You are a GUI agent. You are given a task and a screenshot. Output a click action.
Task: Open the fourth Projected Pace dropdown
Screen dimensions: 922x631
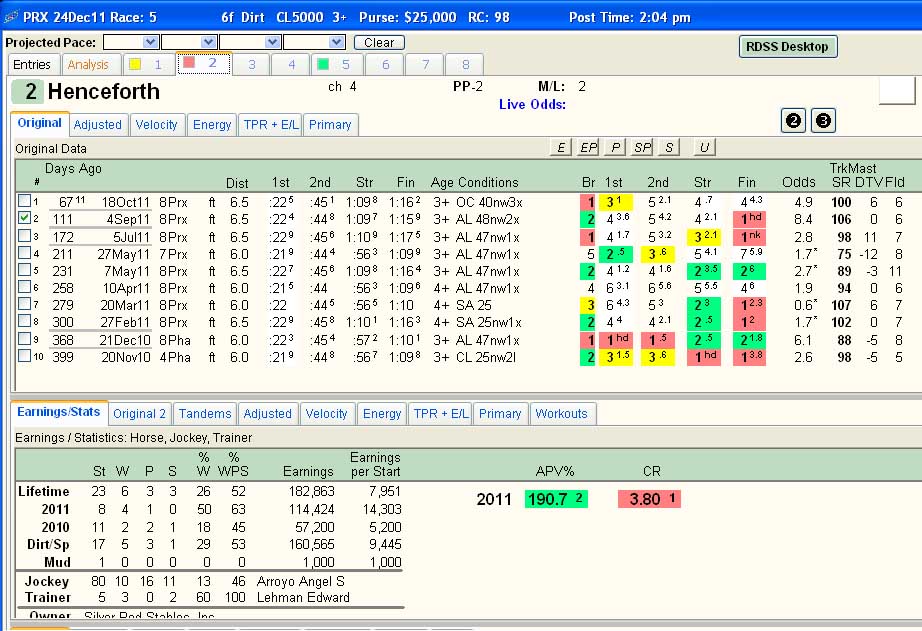(x=336, y=42)
